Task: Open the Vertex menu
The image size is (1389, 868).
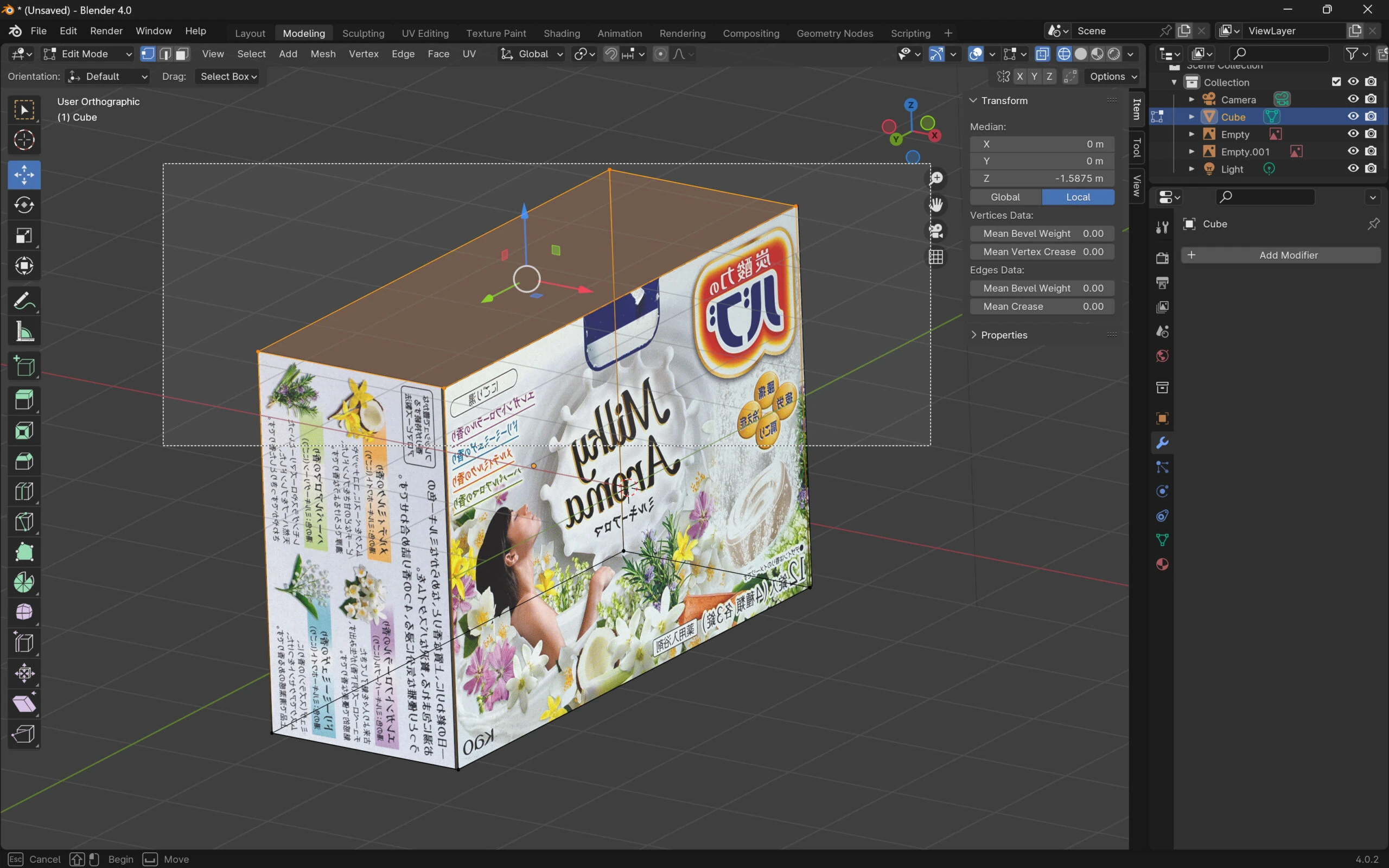Action: point(364,54)
